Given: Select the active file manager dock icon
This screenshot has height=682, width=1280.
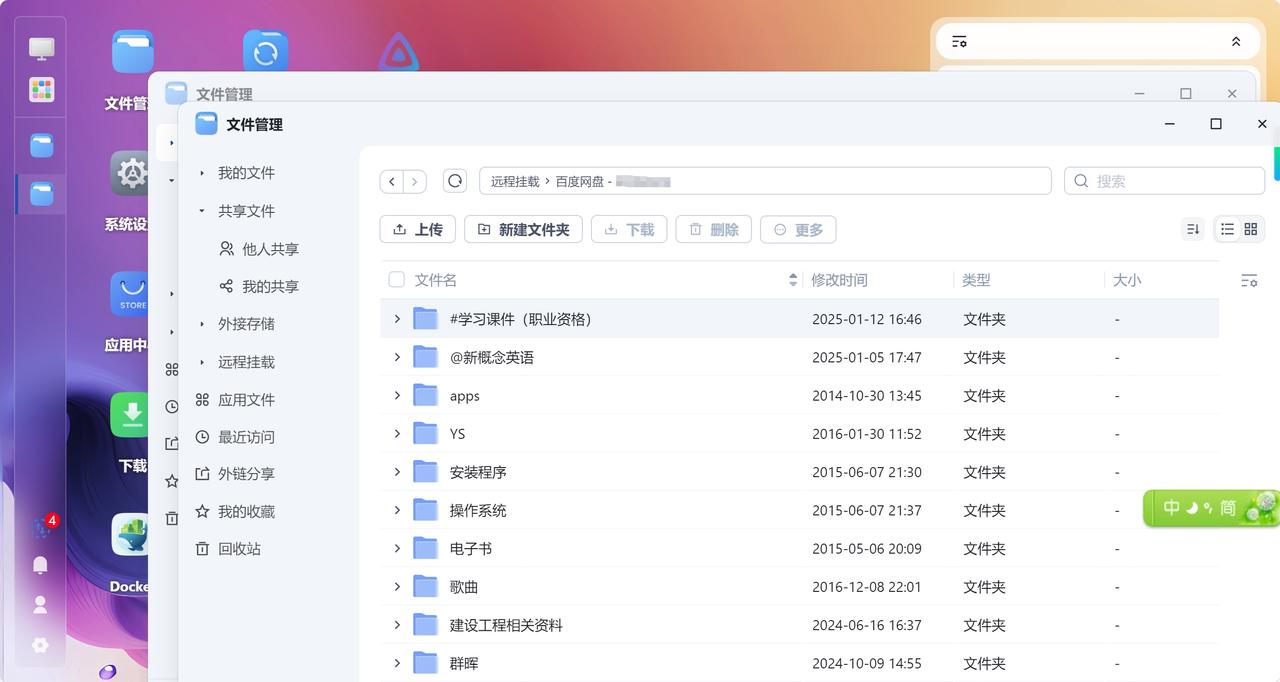Looking at the screenshot, I should [41, 194].
